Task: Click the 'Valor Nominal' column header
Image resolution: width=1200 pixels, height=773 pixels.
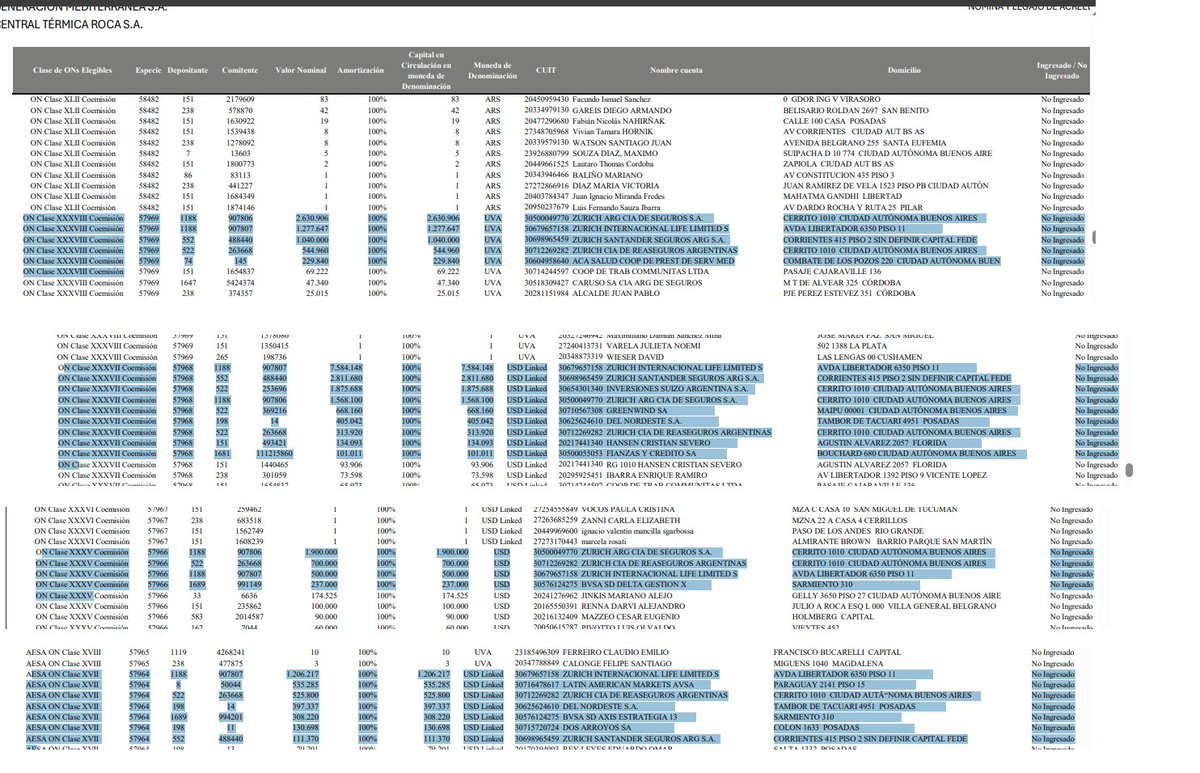Action: tap(301, 72)
